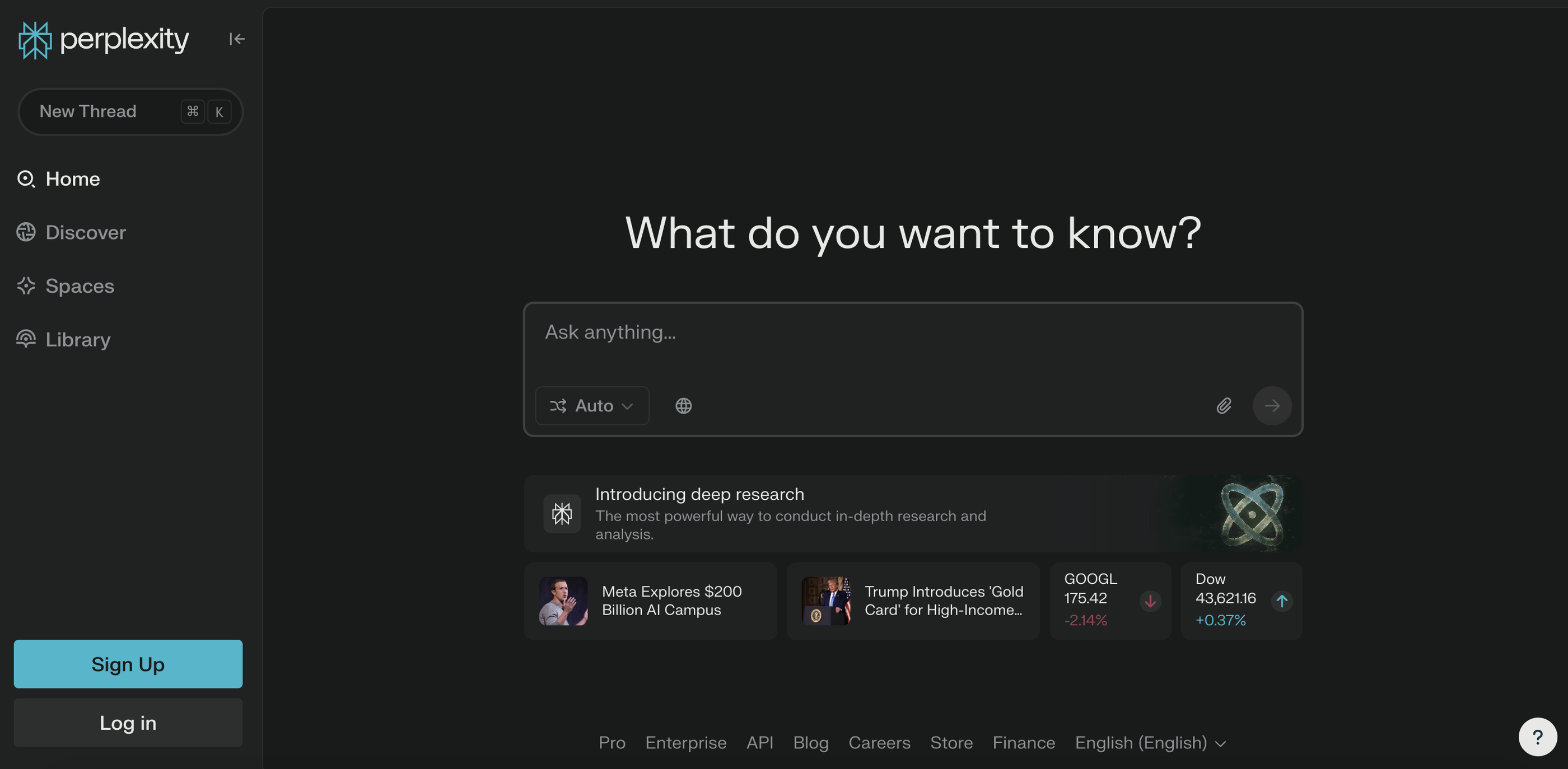Expand the English (English) language selector
Image resolution: width=1568 pixels, height=769 pixels.
(x=1150, y=743)
